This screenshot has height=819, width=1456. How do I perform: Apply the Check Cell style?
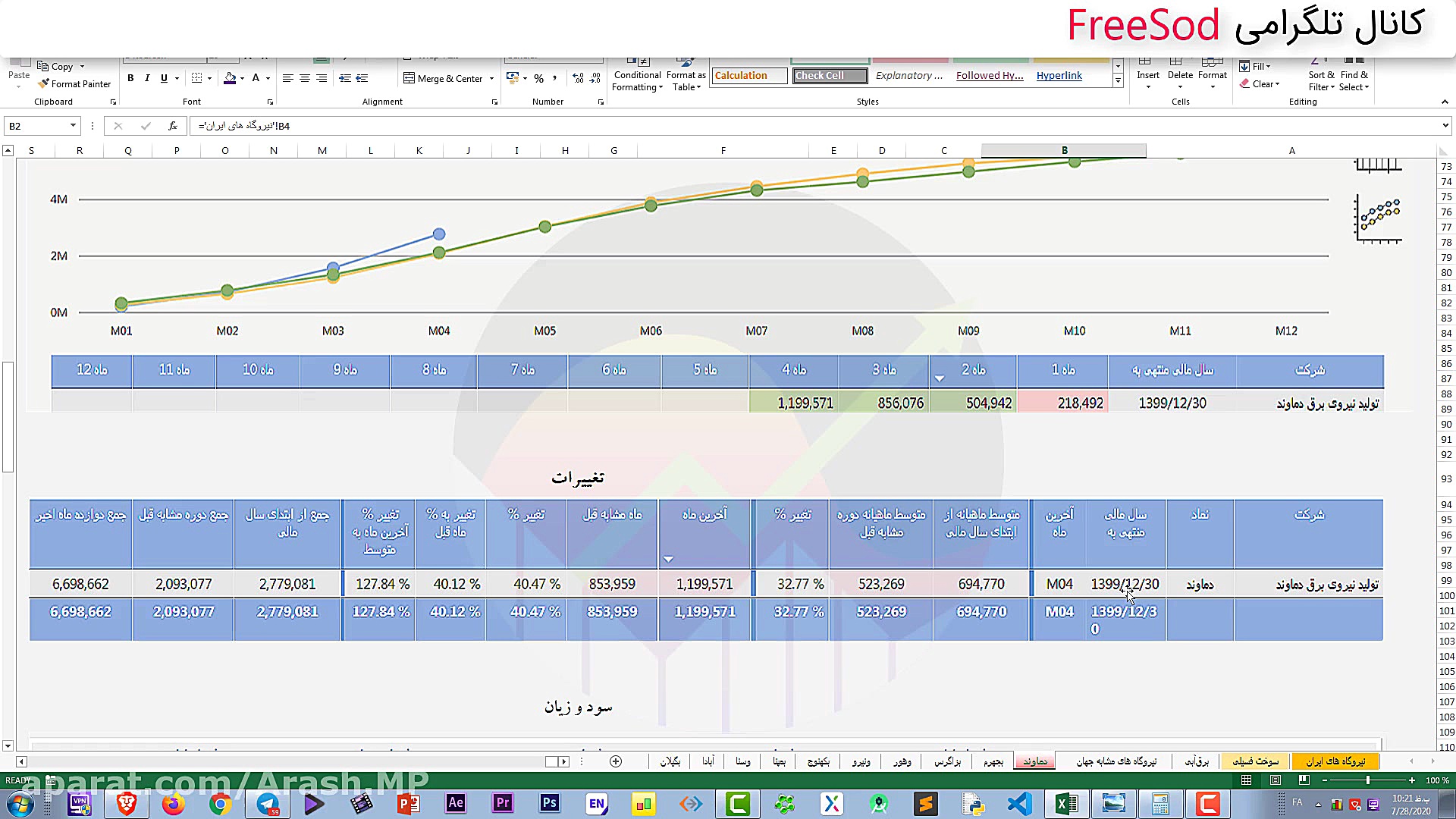pyautogui.click(x=830, y=76)
